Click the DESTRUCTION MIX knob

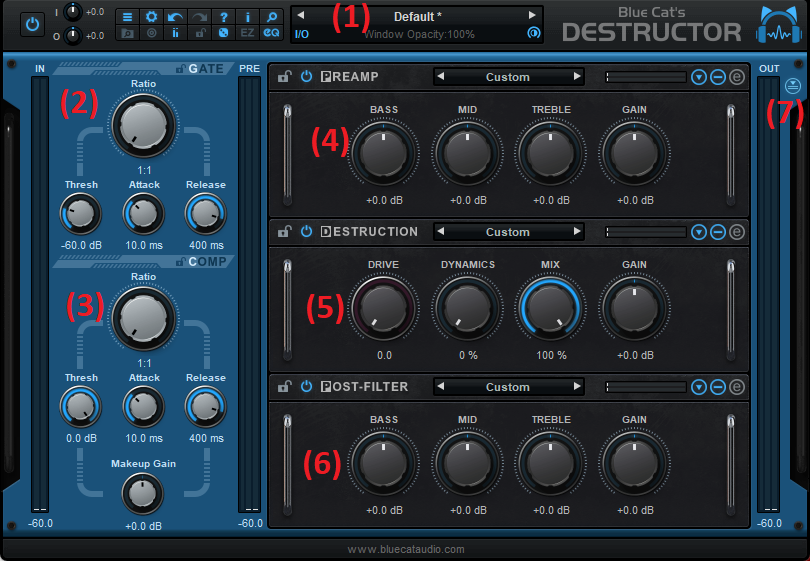pyautogui.click(x=551, y=308)
